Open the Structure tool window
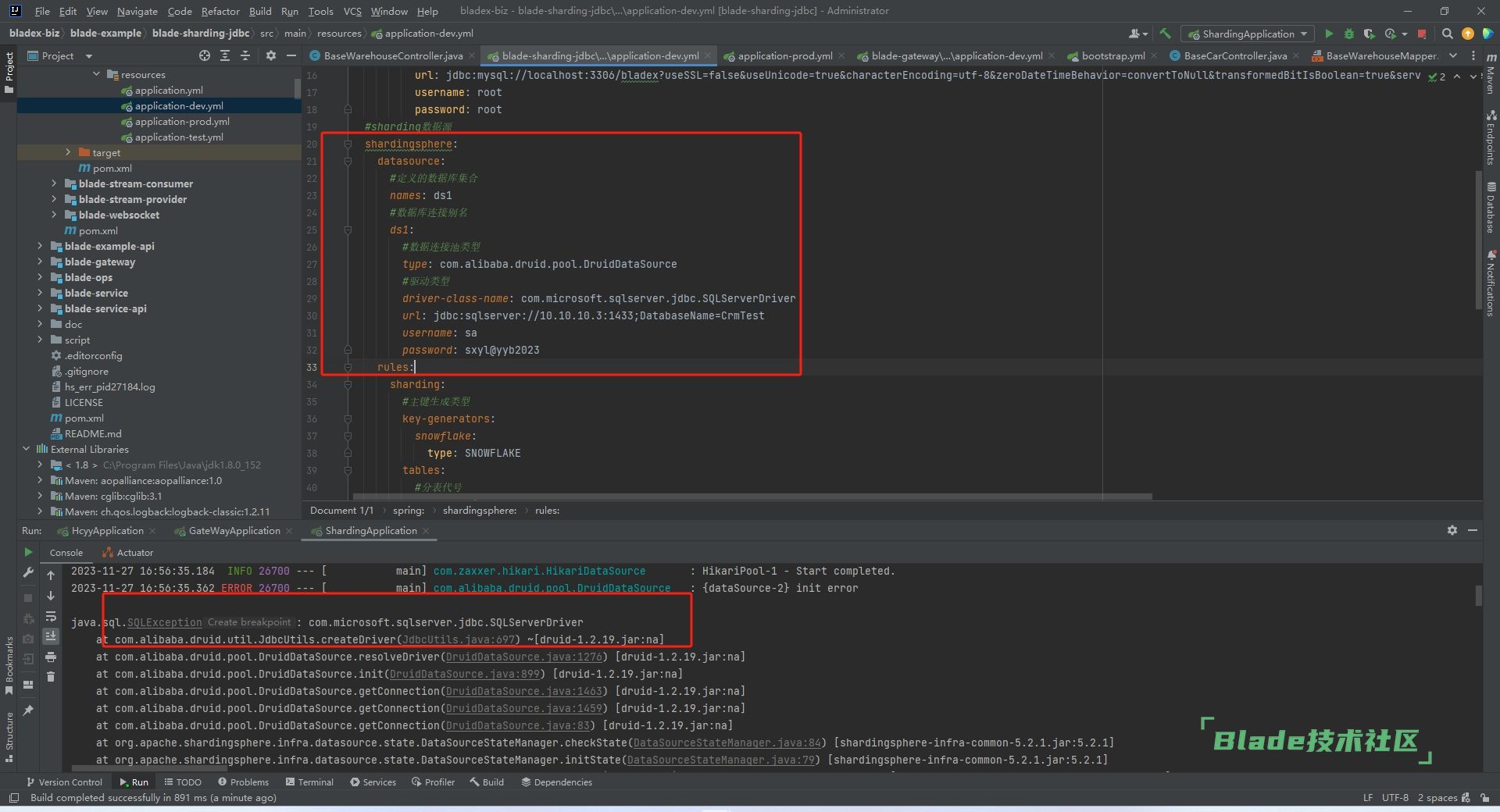Image resolution: width=1500 pixels, height=812 pixels. click(x=9, y=737)
